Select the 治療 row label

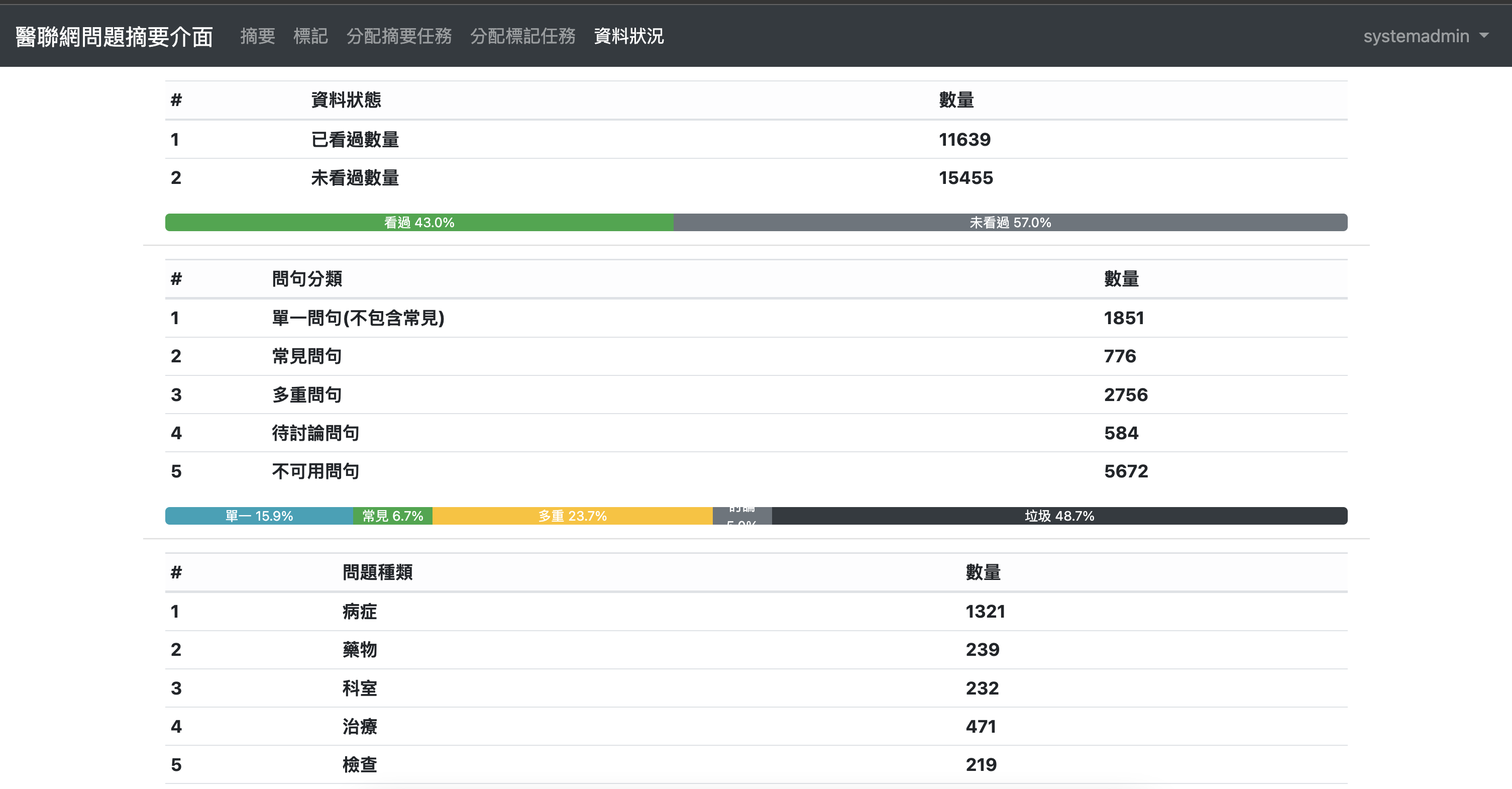click(x=360, y=727)
